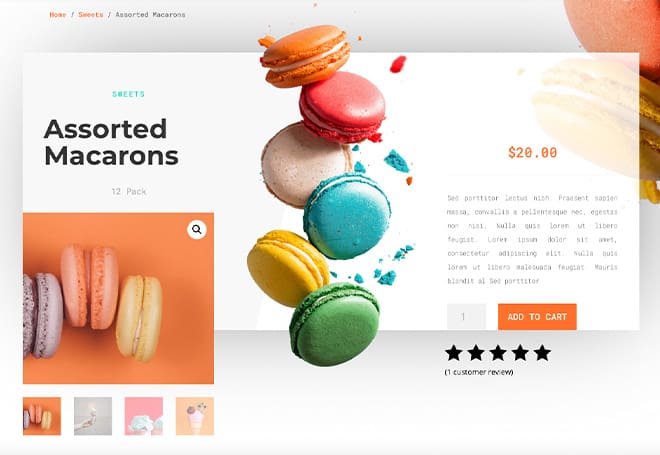The image size is (660, 455).
Task: Select the gray hand-holding-dessert thumbnail
Action: (x=93, y=416)
